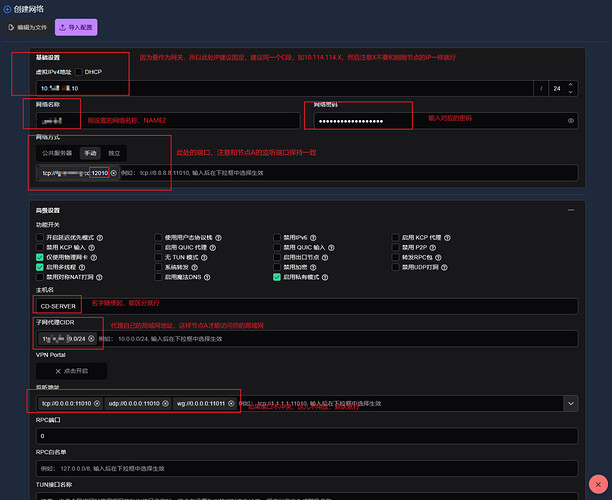Check 启用魔法DNS checkbox
Viewport: 612px width, 500px height.
158,277
